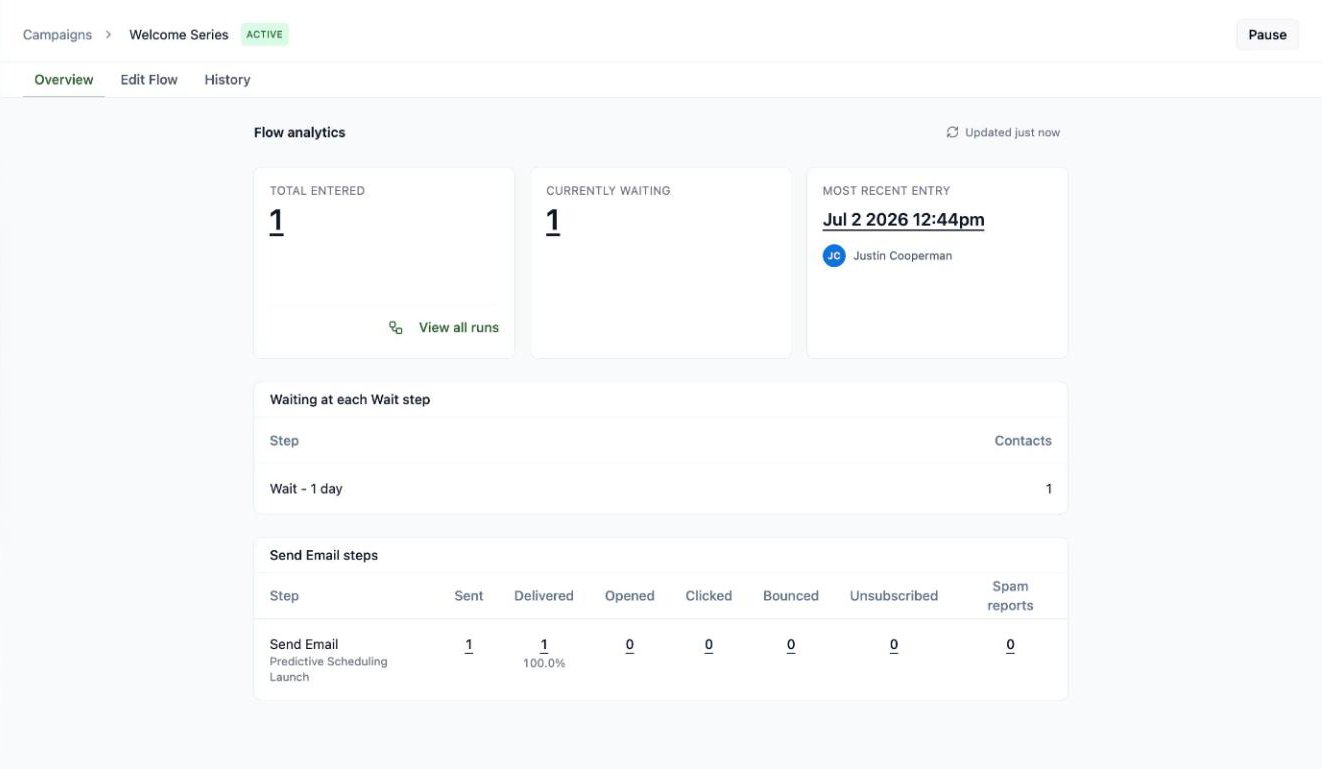Open the Campaigns breadcrumb link
Viewport: 1322px width, 769px height.
[57, 35]
